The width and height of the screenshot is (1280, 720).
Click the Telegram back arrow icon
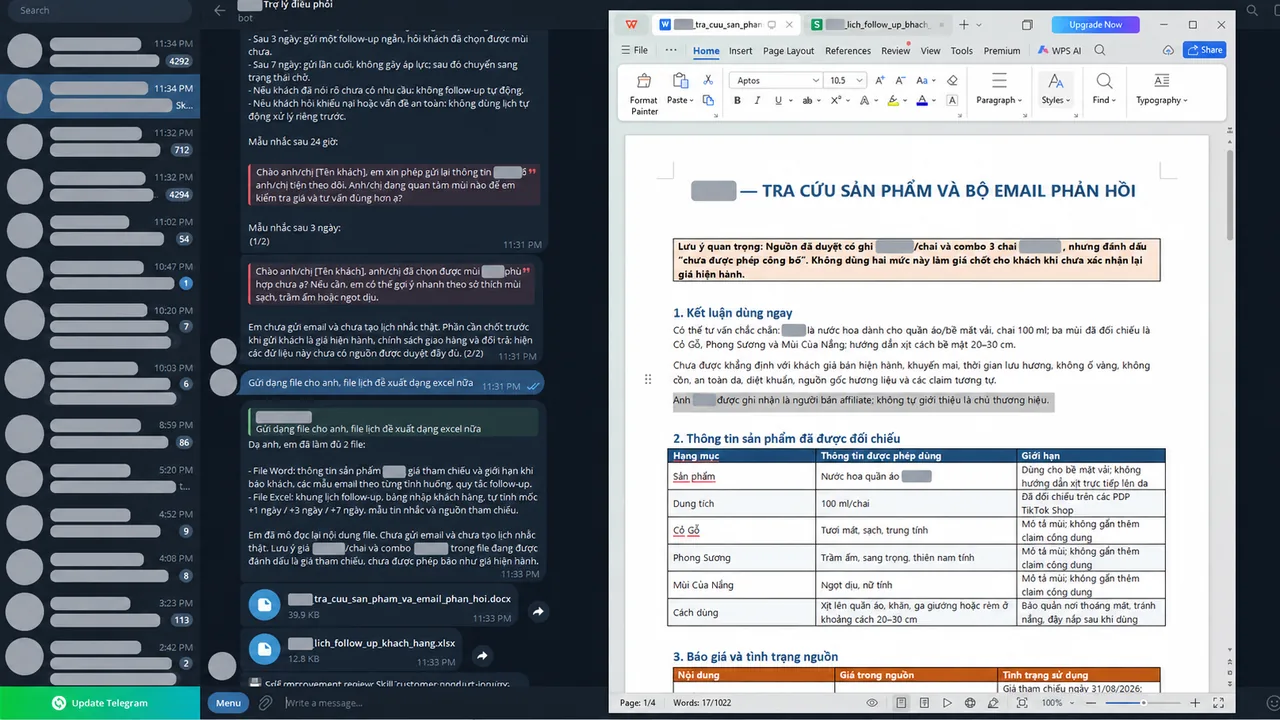[220, 10]
